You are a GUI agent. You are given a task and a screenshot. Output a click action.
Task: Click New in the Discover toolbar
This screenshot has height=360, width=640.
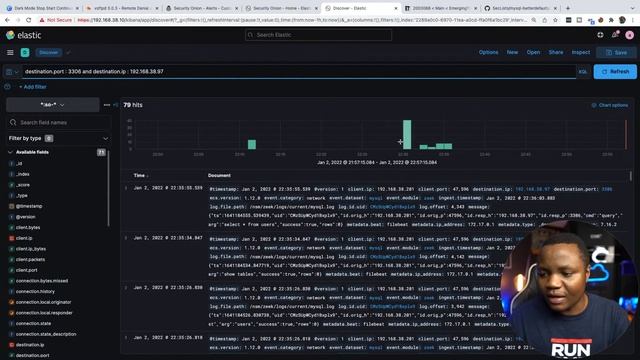pos(512,52)
